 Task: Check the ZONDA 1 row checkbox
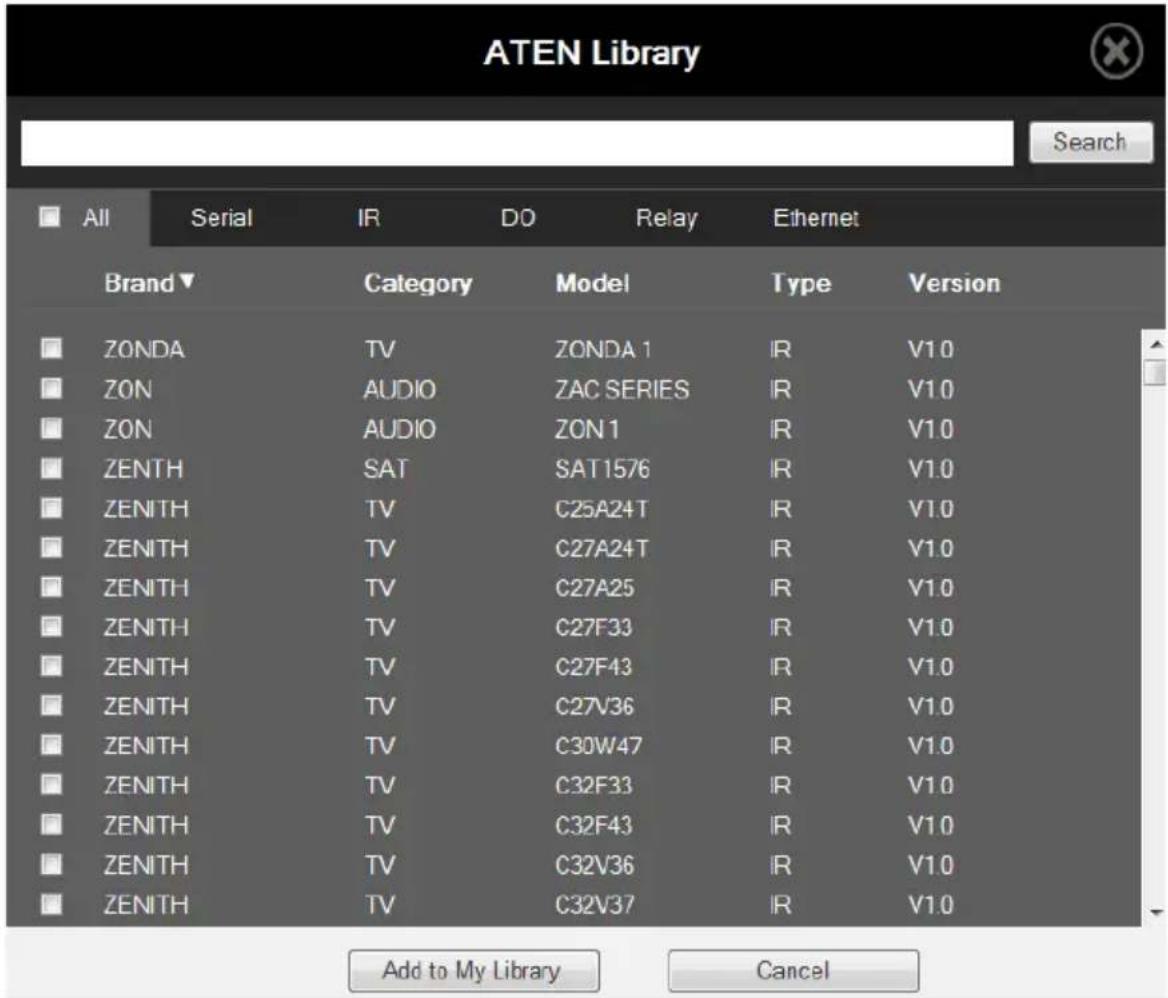point(51,348)
